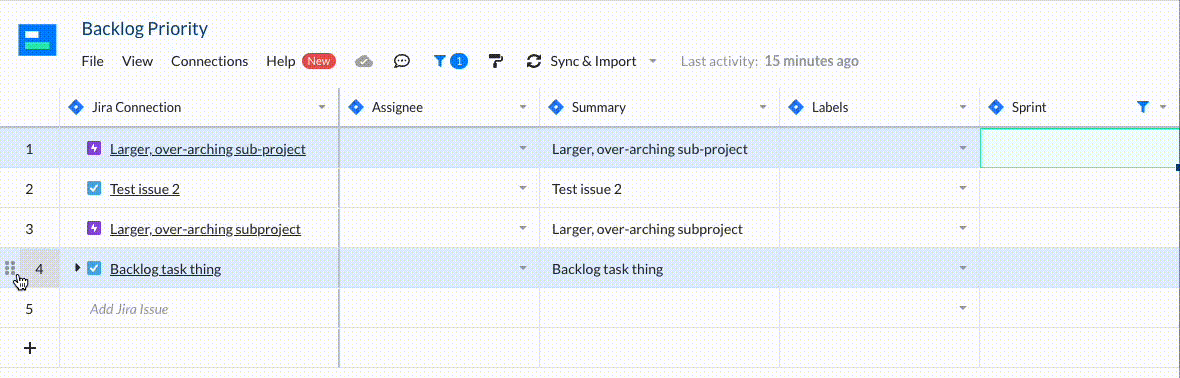The width and height of the screenshot is (1180, 378).
Task: Open the Help menu
Action: coord(281,62)
